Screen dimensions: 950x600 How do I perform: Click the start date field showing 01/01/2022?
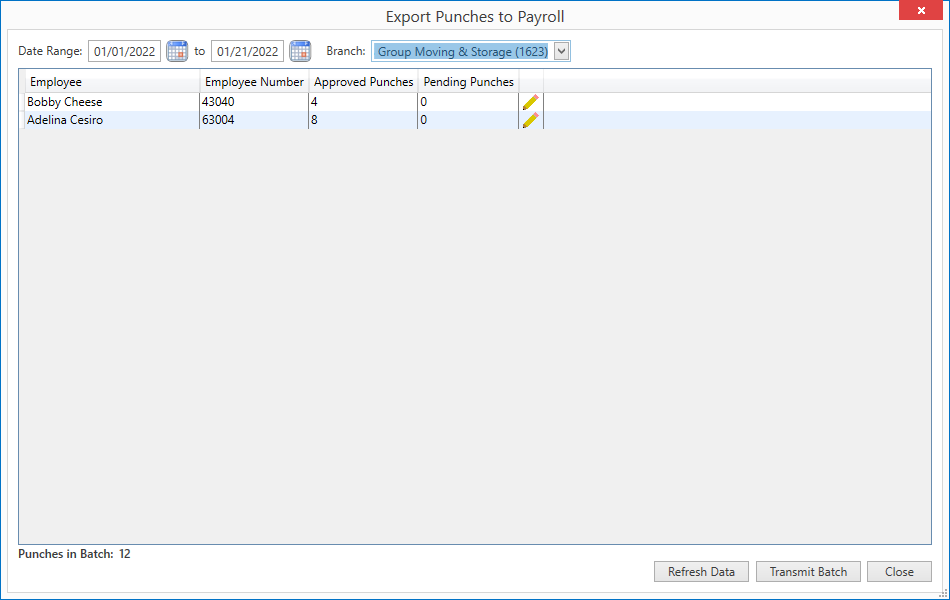point(124,51)
